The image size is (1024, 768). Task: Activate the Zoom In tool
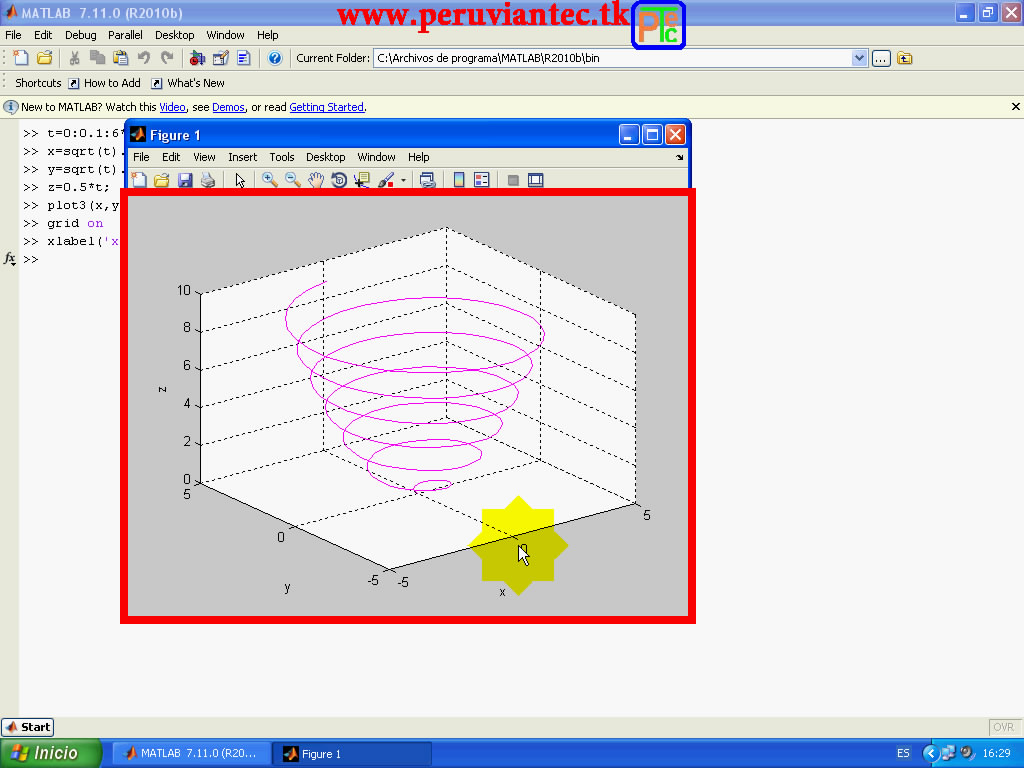click(270, 180)
